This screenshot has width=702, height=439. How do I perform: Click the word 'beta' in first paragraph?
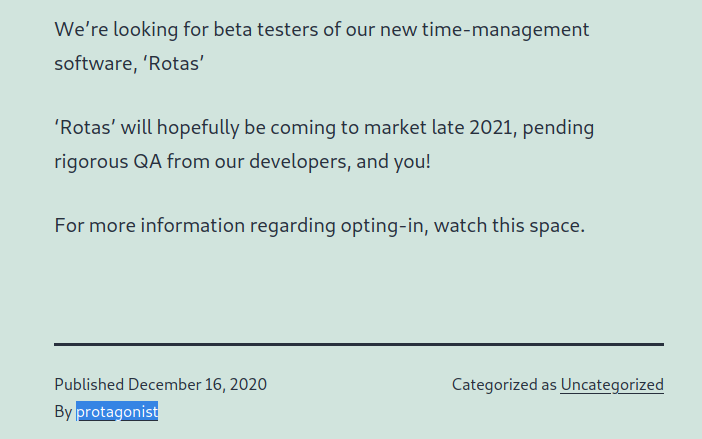(232, 30)
